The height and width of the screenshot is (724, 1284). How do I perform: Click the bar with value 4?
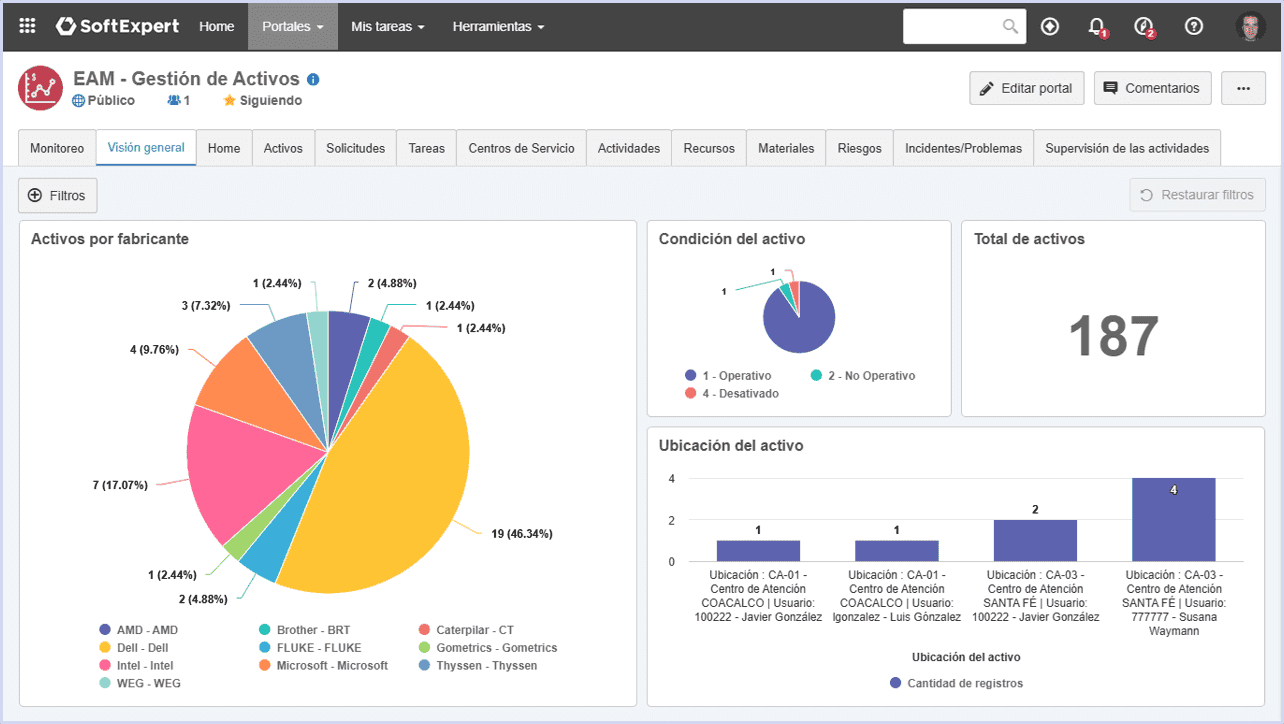(1173, 519)
